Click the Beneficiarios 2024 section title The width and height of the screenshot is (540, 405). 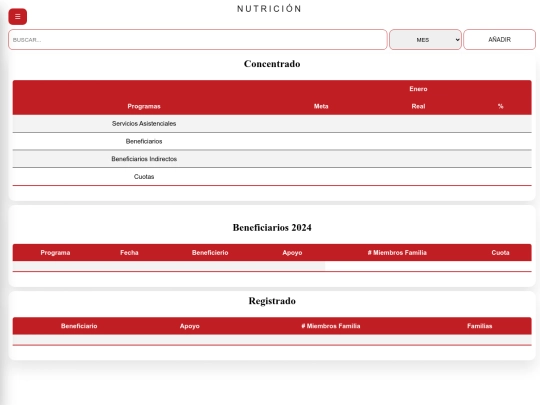[272, 228]
